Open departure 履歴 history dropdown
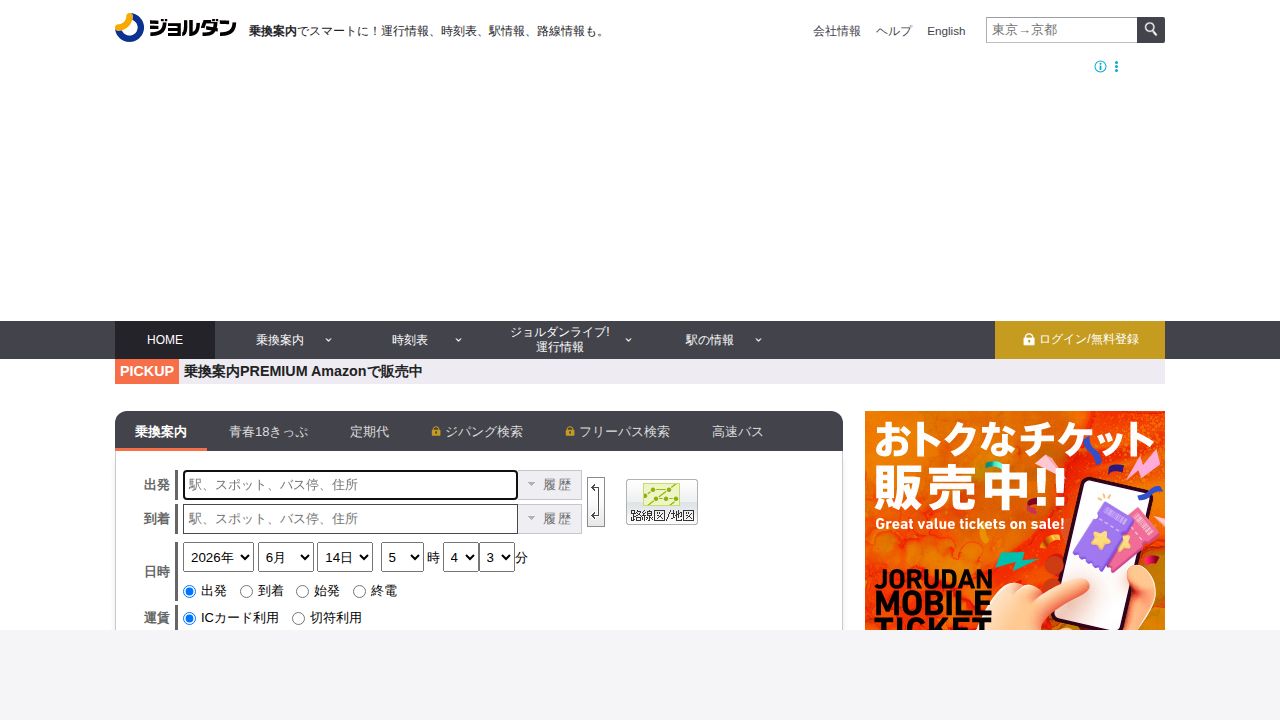1280x720 pixels. (550, 485)
